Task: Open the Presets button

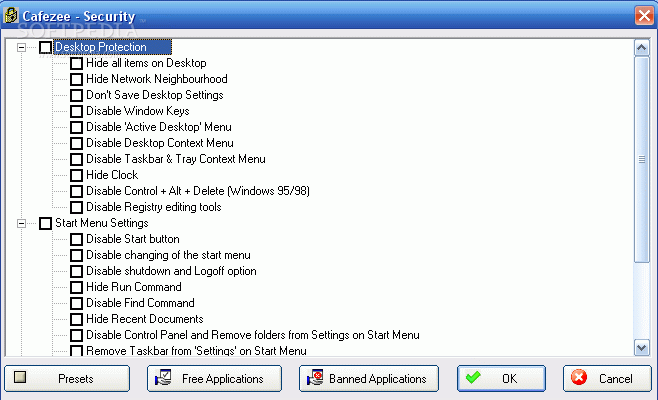Action: click(x=67, y=378)
